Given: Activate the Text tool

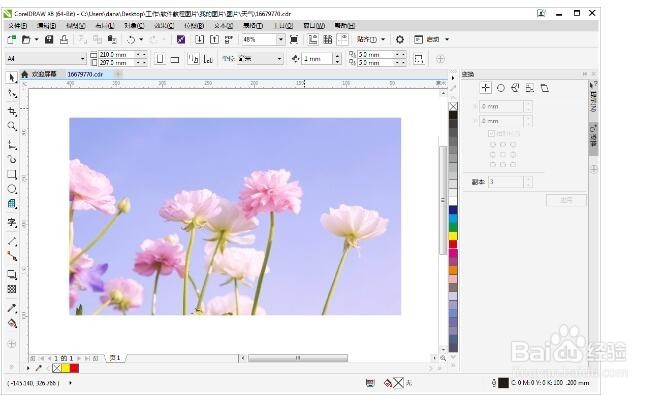Looking at the screenshot, I should point(12,222).
